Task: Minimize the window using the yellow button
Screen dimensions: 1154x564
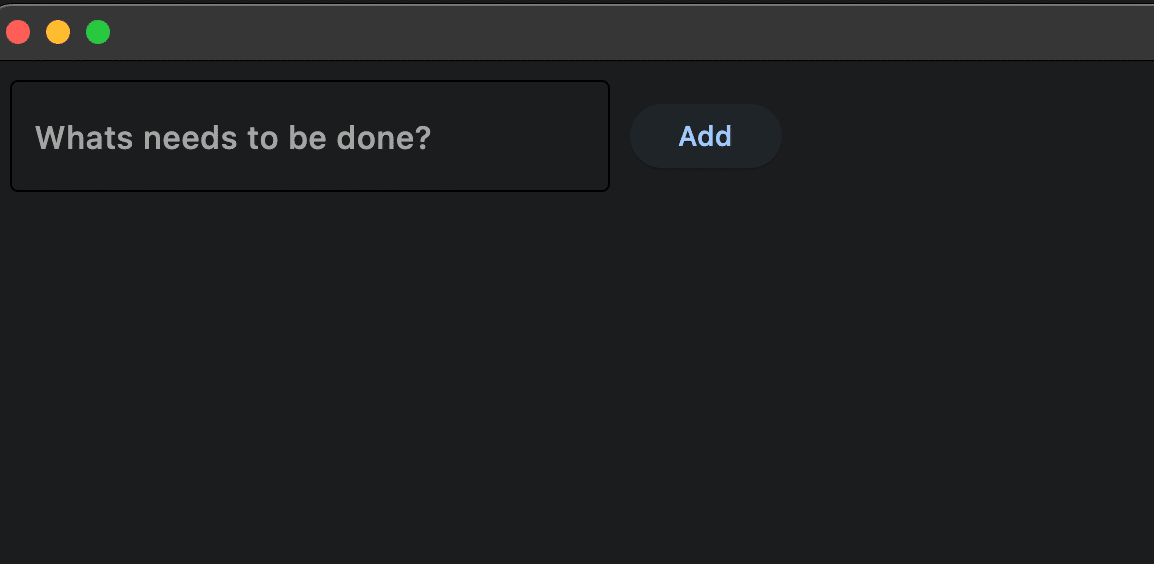Action: tap(58, 32)
